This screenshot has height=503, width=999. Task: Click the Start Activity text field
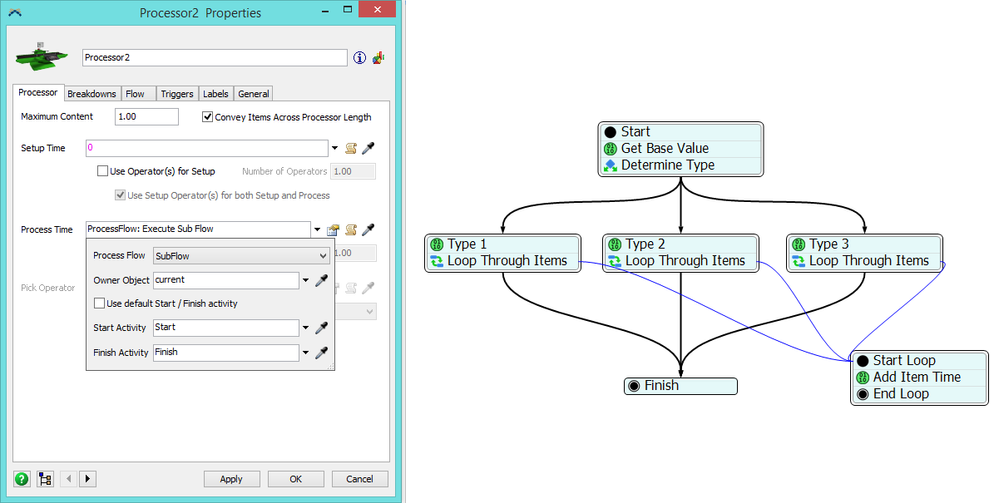[226, 328]
